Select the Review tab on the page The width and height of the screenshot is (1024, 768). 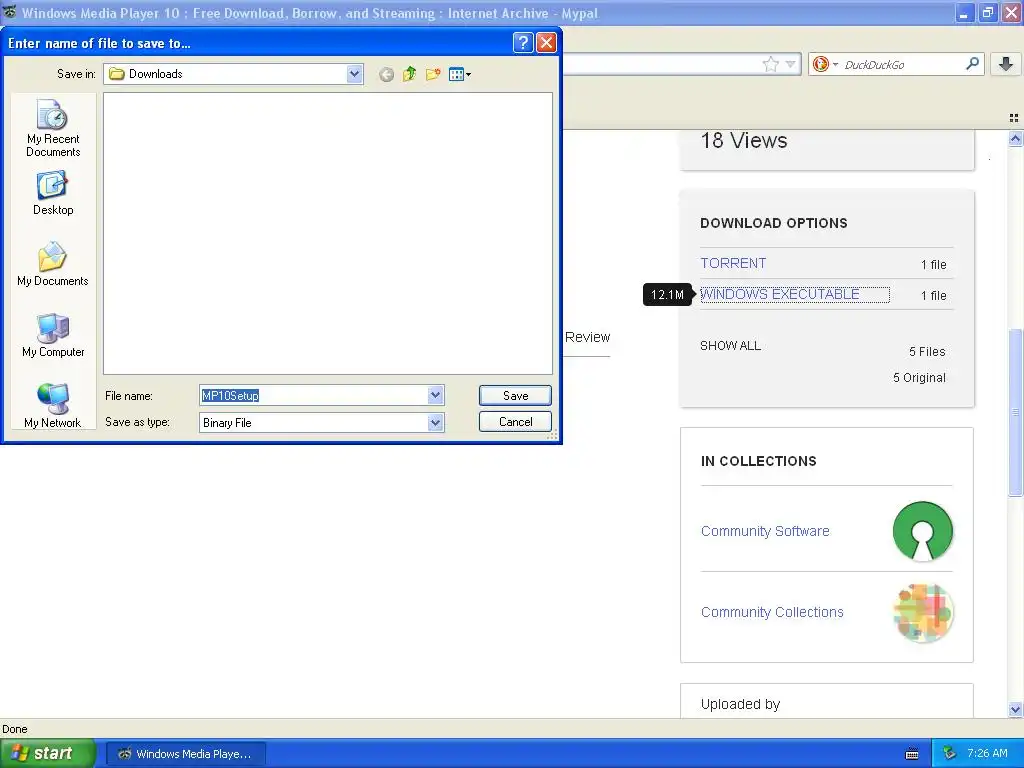click(x=587, y=337)
